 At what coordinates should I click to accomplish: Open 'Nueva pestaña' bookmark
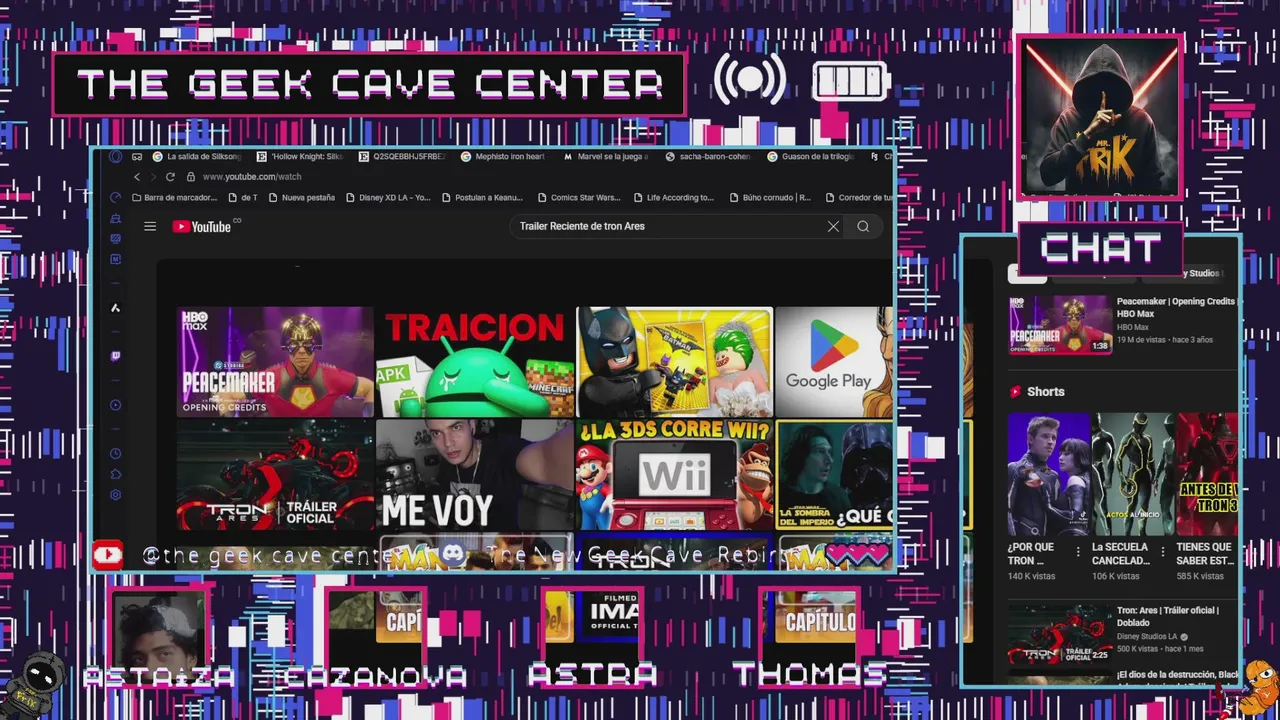coord(301,198)
